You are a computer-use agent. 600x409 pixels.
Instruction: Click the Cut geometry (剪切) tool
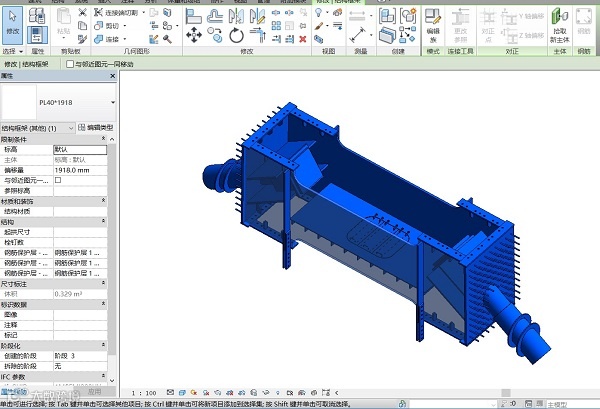108,26
